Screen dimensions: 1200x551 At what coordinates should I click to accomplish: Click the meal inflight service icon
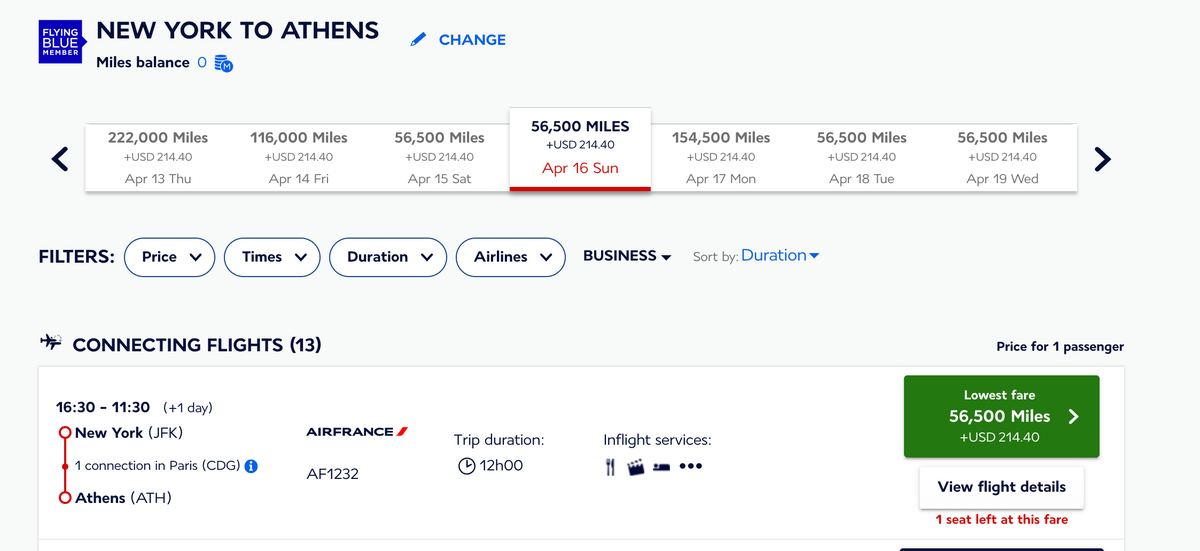(610, 467)
